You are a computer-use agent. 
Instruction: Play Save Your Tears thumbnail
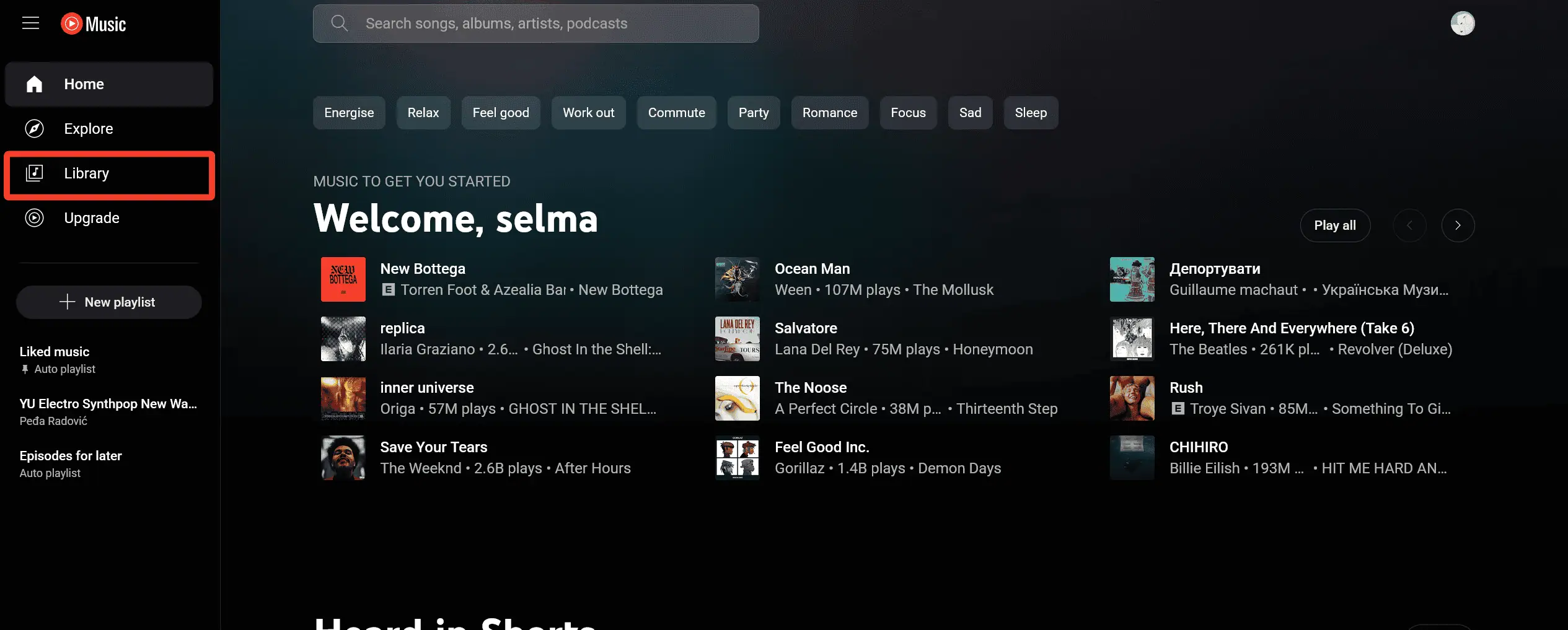click(x=343, y=458)
